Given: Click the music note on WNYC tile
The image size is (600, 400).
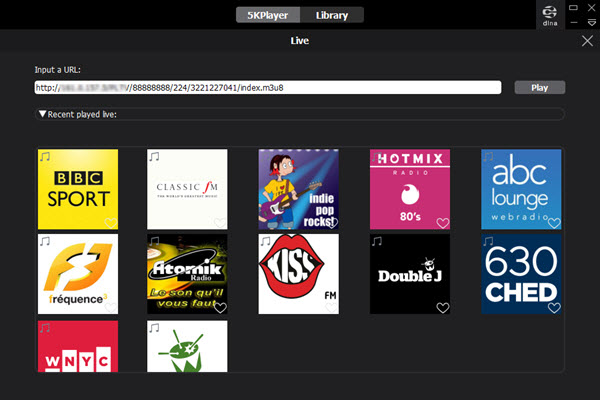Looking at the screenshot, I should tap(45, 328).
